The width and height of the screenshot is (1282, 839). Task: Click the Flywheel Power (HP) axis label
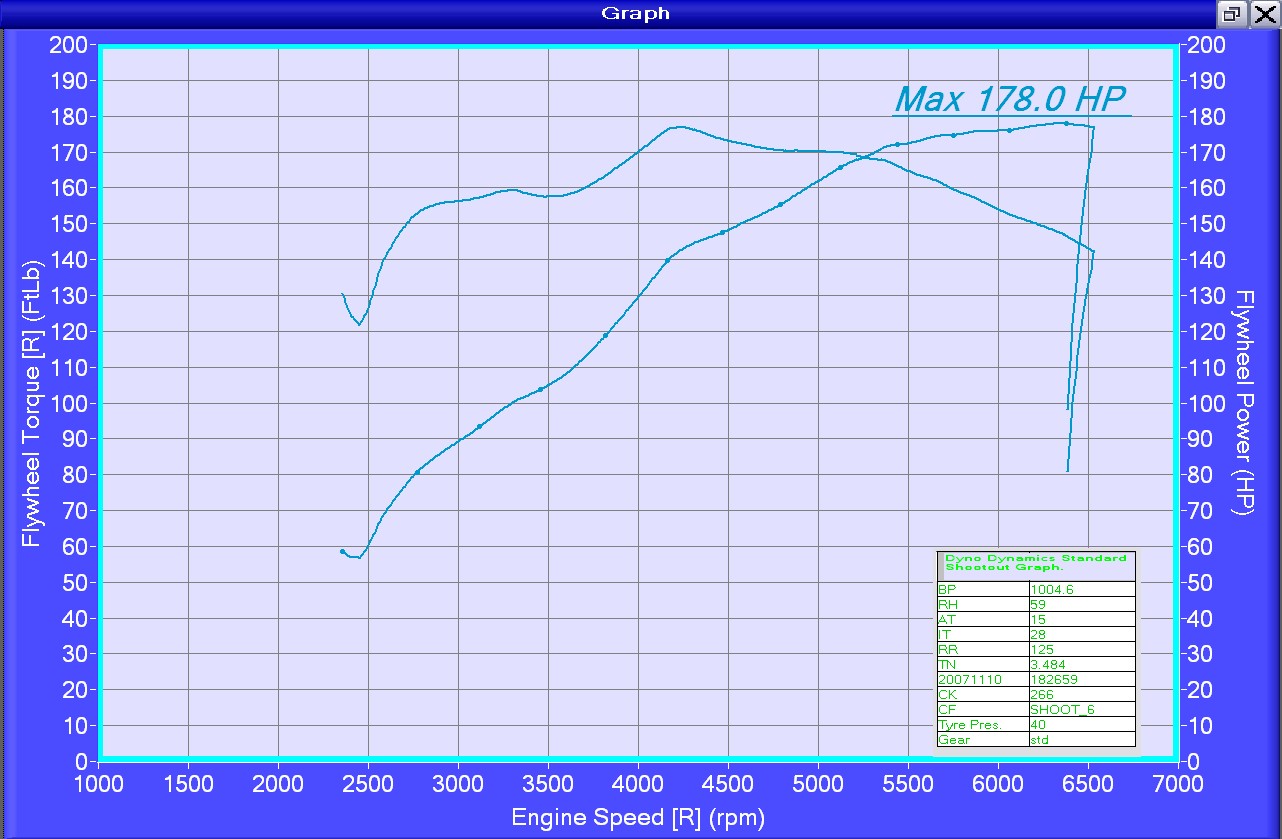coord(1245,403)
